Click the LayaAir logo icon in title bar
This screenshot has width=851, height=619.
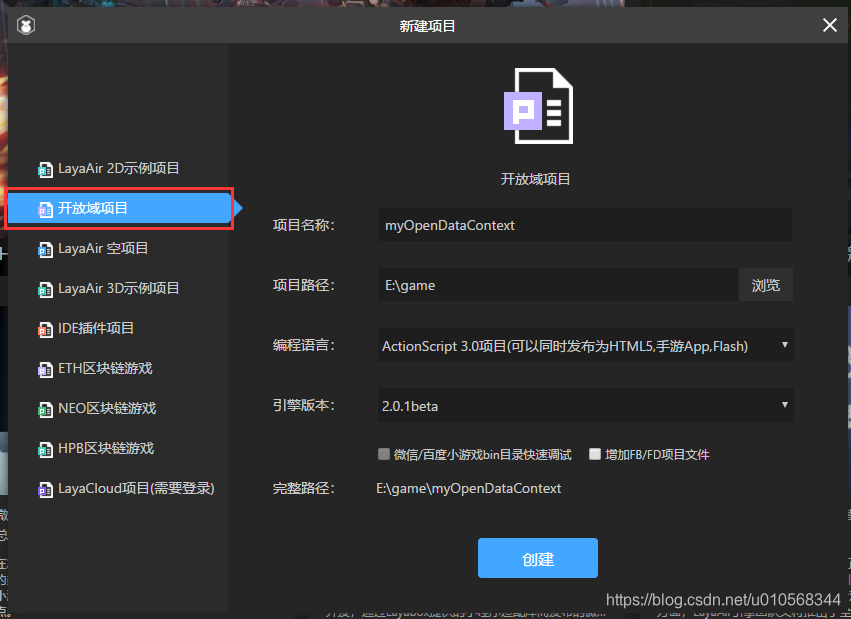point(26,25)
